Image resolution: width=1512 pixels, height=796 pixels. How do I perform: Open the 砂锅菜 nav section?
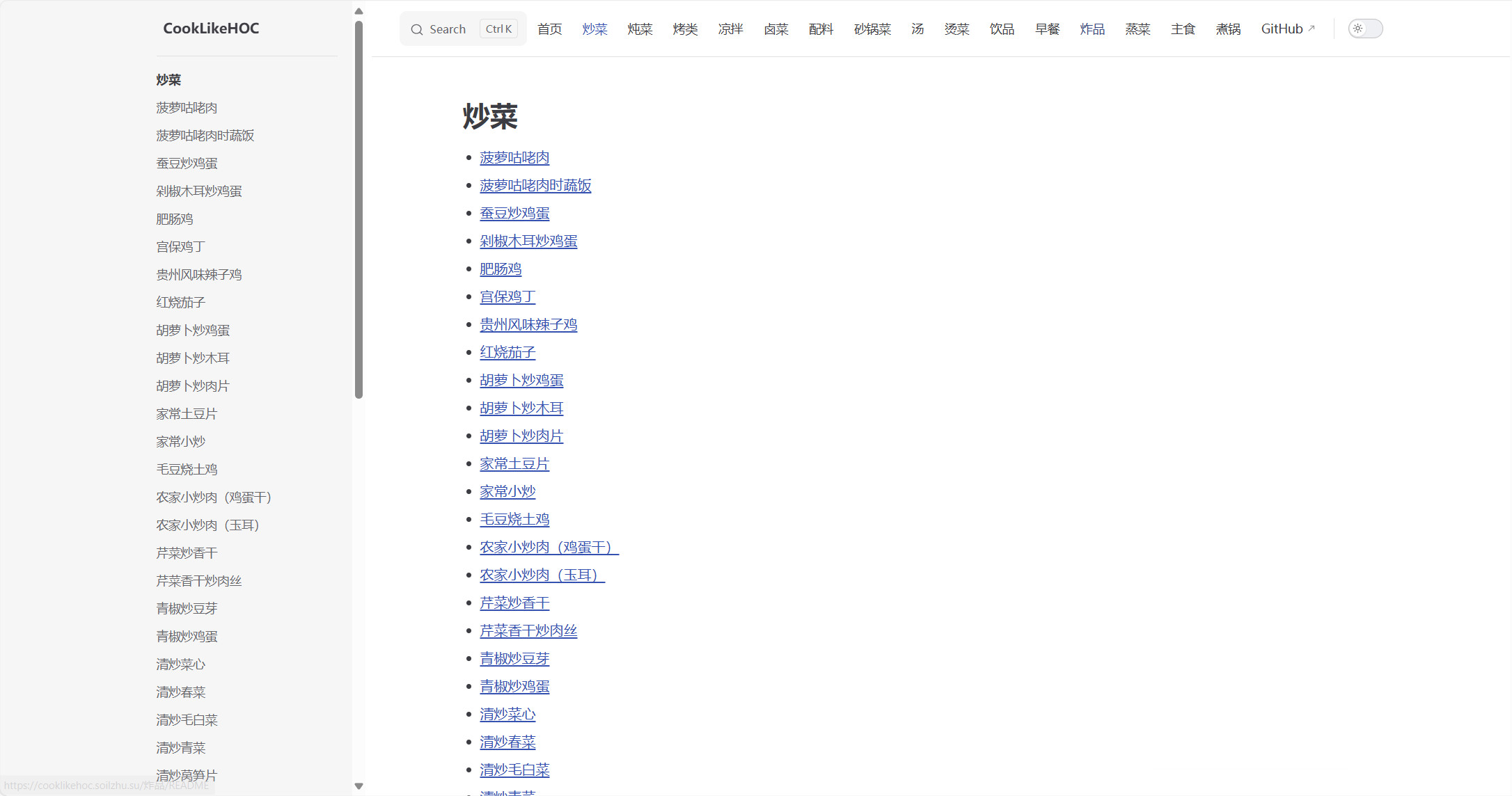click(x=872, y=29)
